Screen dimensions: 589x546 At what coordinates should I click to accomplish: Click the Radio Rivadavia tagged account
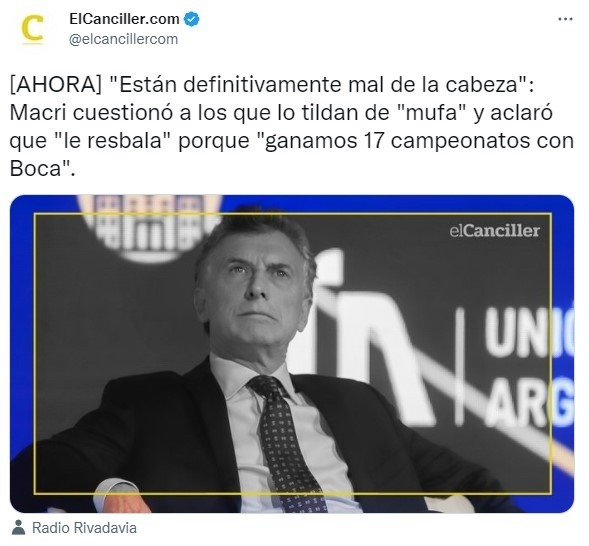click(x=84, y=528)
